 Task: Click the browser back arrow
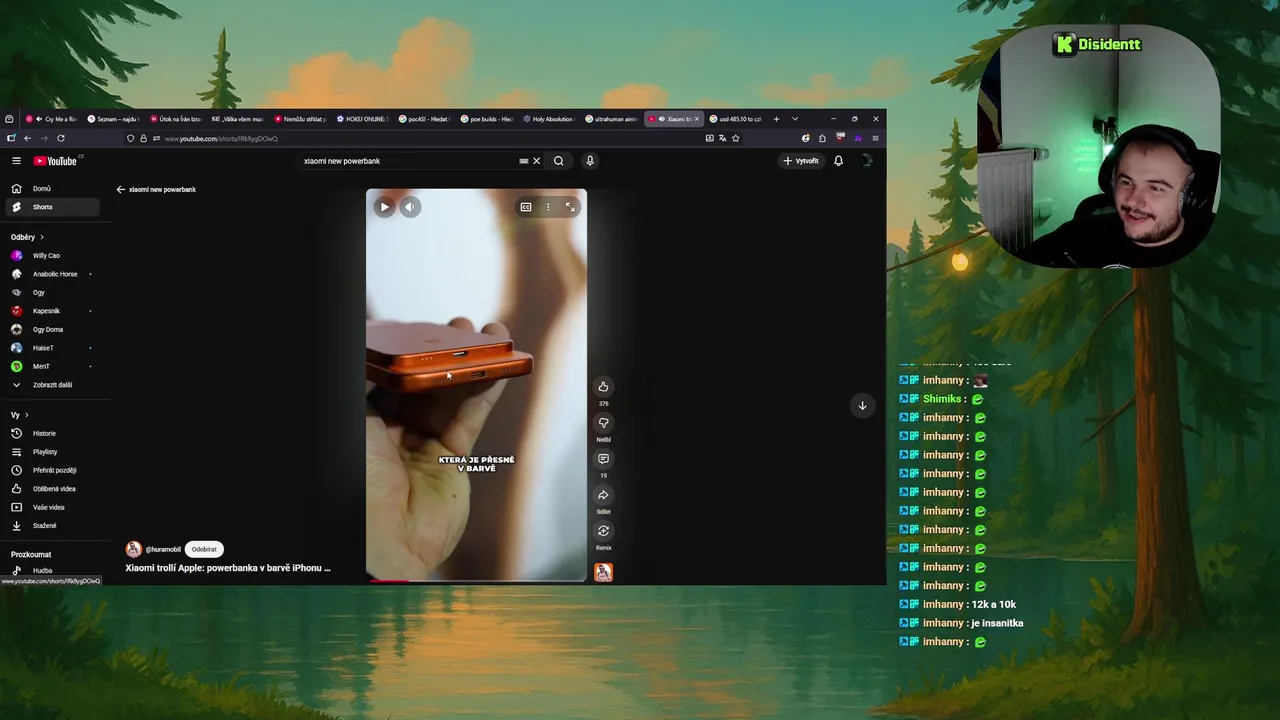27,138
